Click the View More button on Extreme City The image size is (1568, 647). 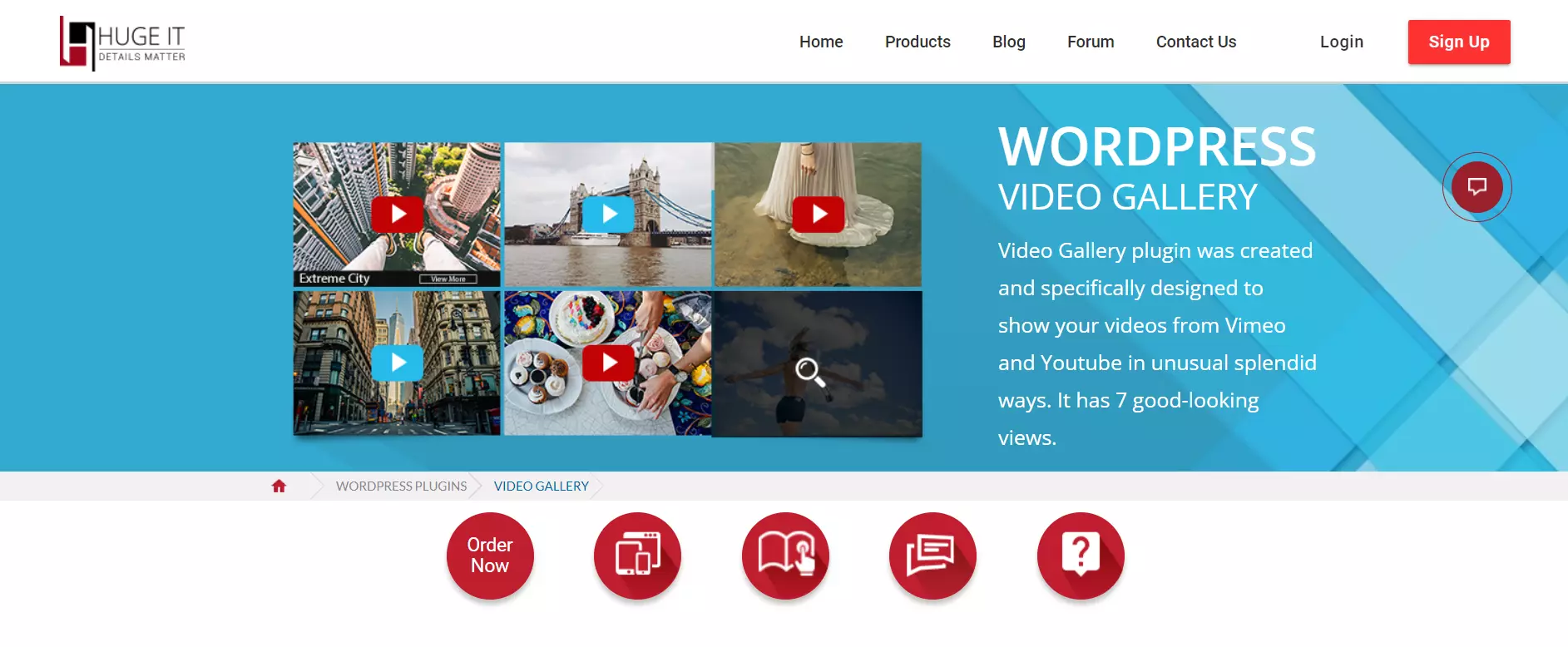[x=448, y=279]
